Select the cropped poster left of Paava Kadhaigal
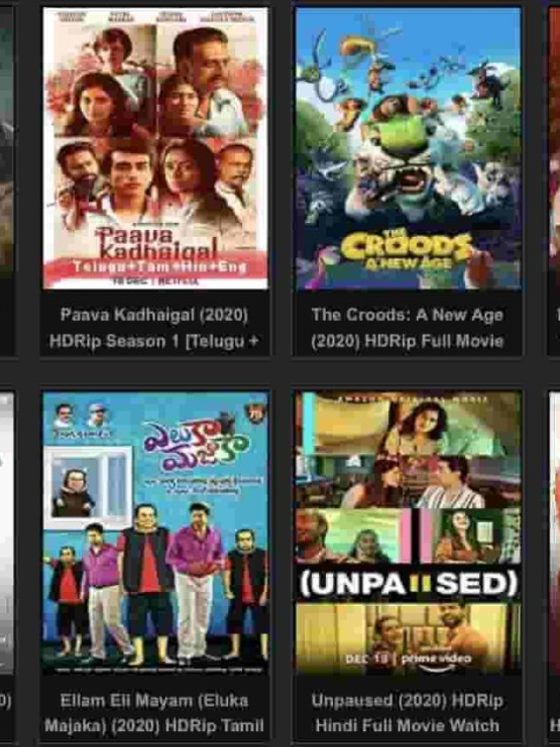560x747 pixels. 7,143
